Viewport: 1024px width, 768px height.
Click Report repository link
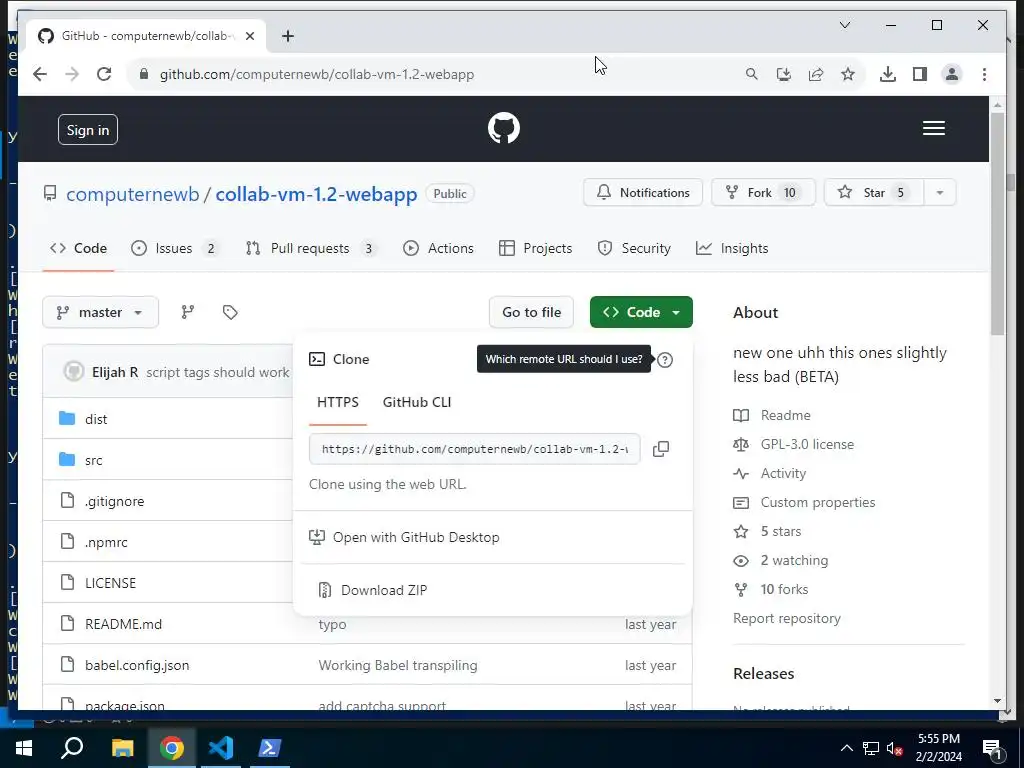(x=787, y=618)
